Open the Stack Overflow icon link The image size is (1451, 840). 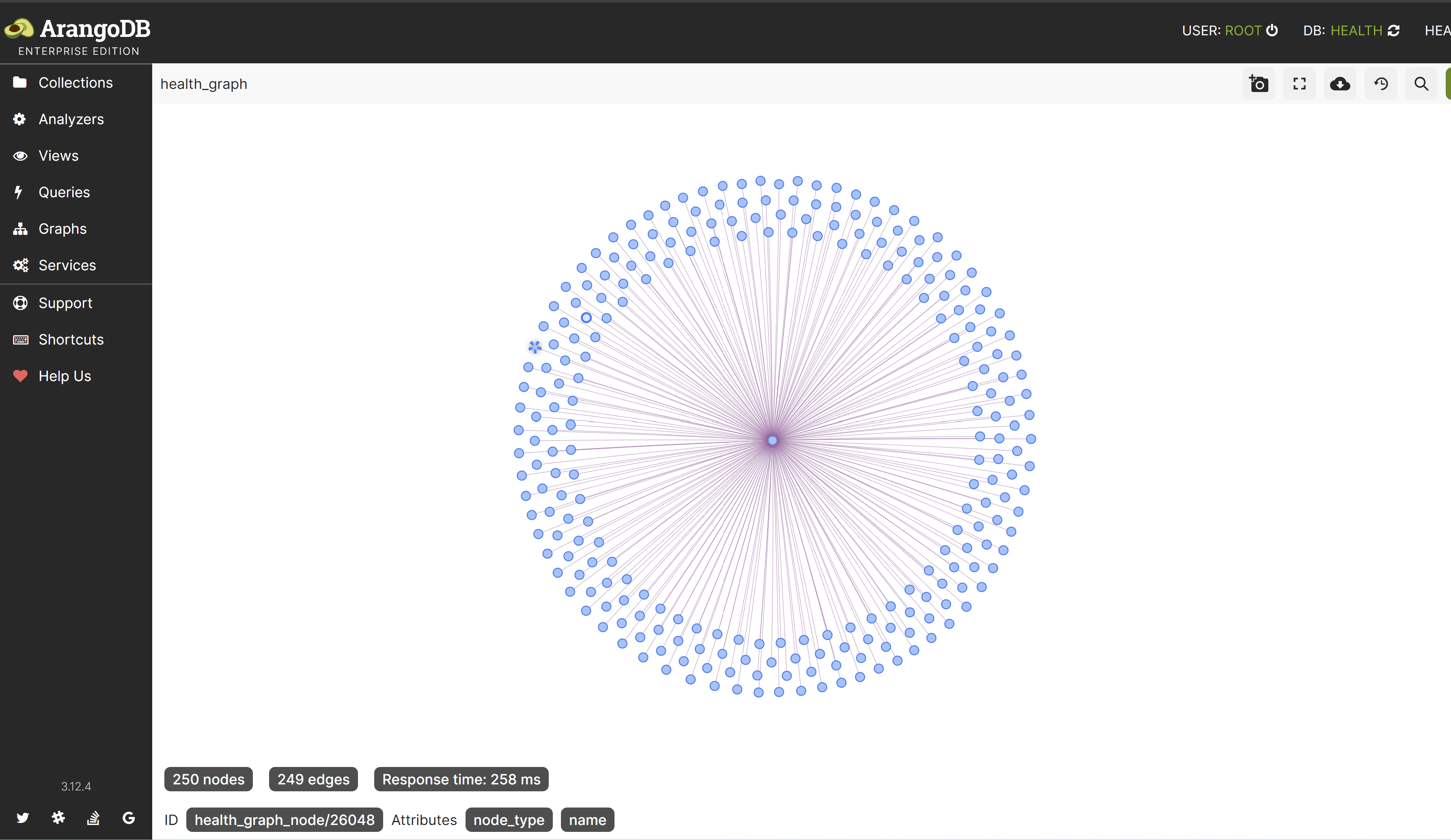(93, 818)
